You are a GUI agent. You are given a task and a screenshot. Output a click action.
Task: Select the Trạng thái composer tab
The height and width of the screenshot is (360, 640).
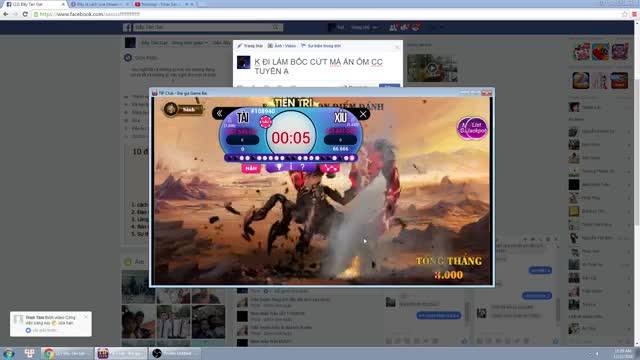tap(250, 46)
